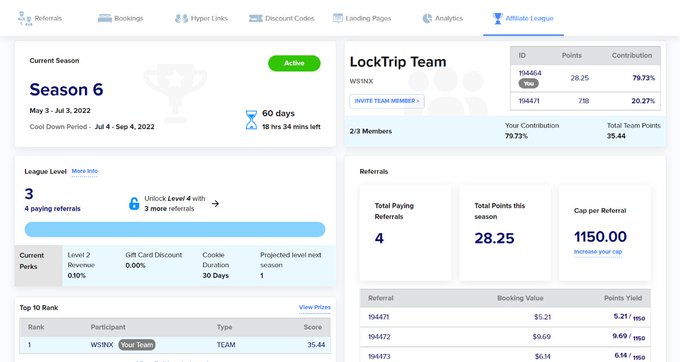Click the Your Team badge in rank table
Image resolution: width=680 pixels, height=362 pixels.
137,345
